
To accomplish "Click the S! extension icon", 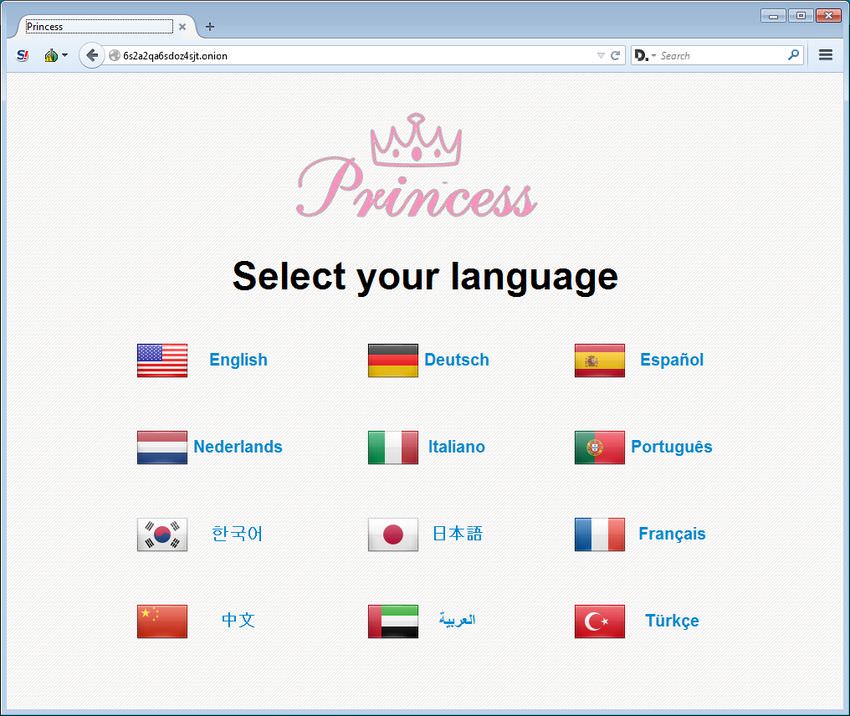I will 23,56.
